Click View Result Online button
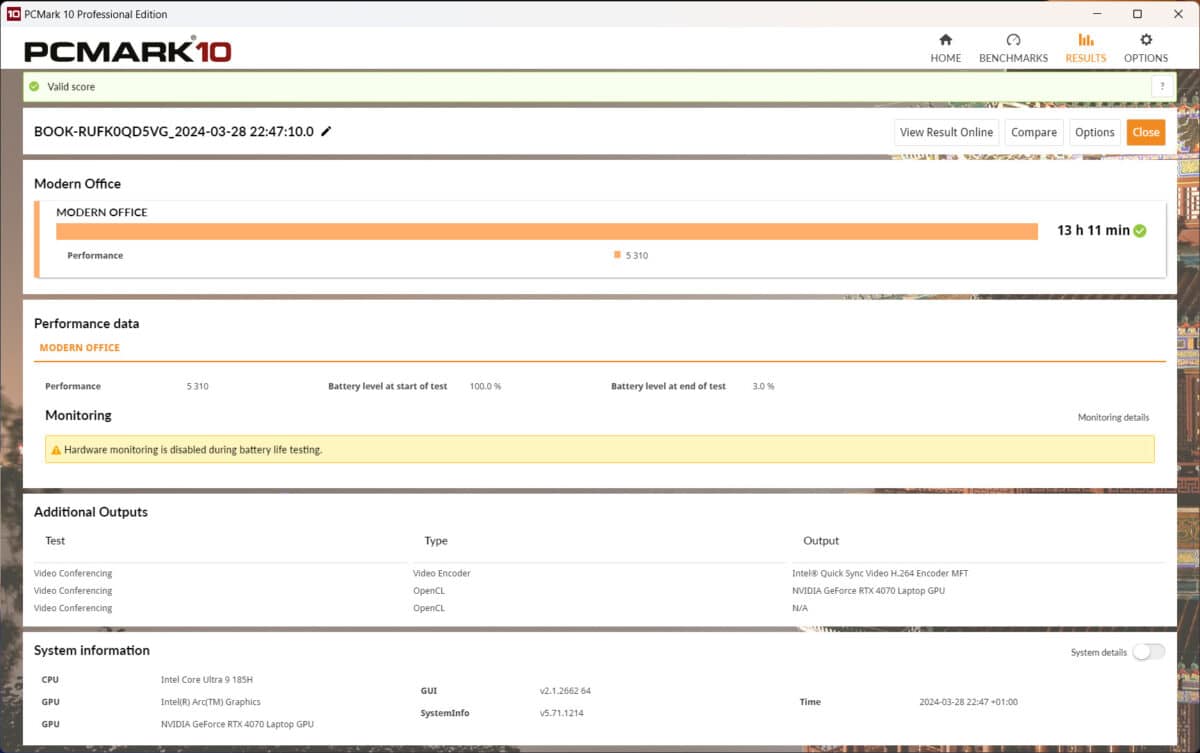The width and height of the screenshot is (1200, 753). tap(946, 132)
